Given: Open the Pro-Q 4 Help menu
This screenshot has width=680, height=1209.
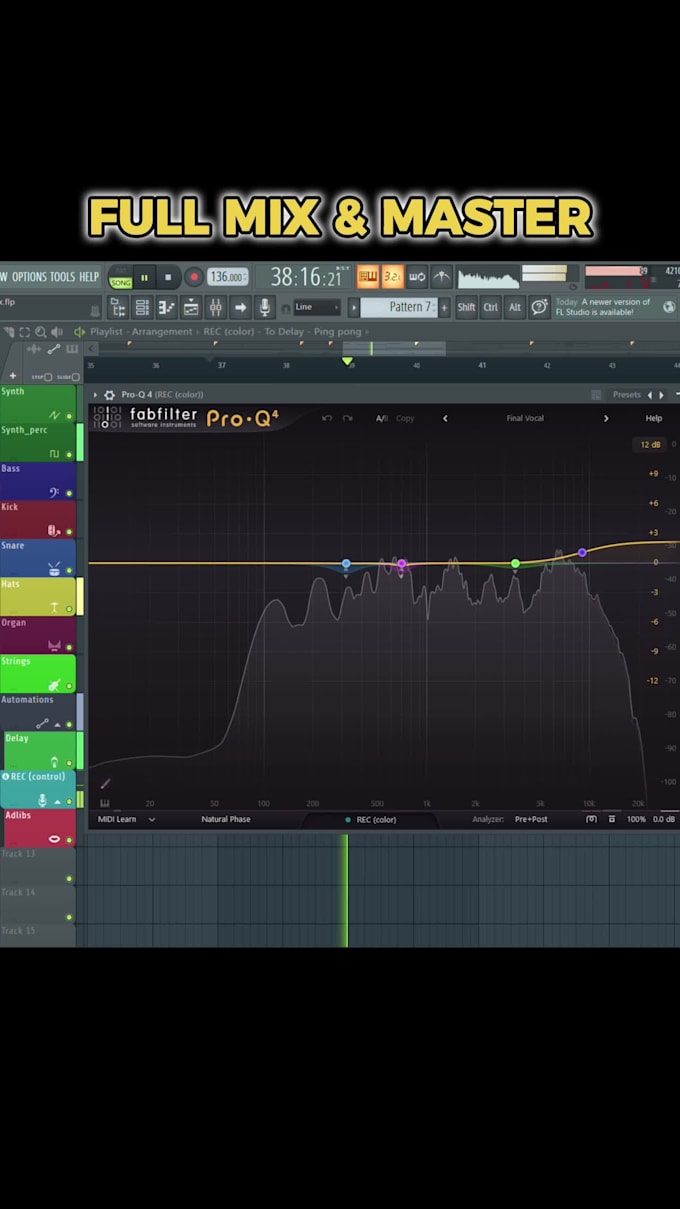Looking at the screenshot, I should pos(654,418).
